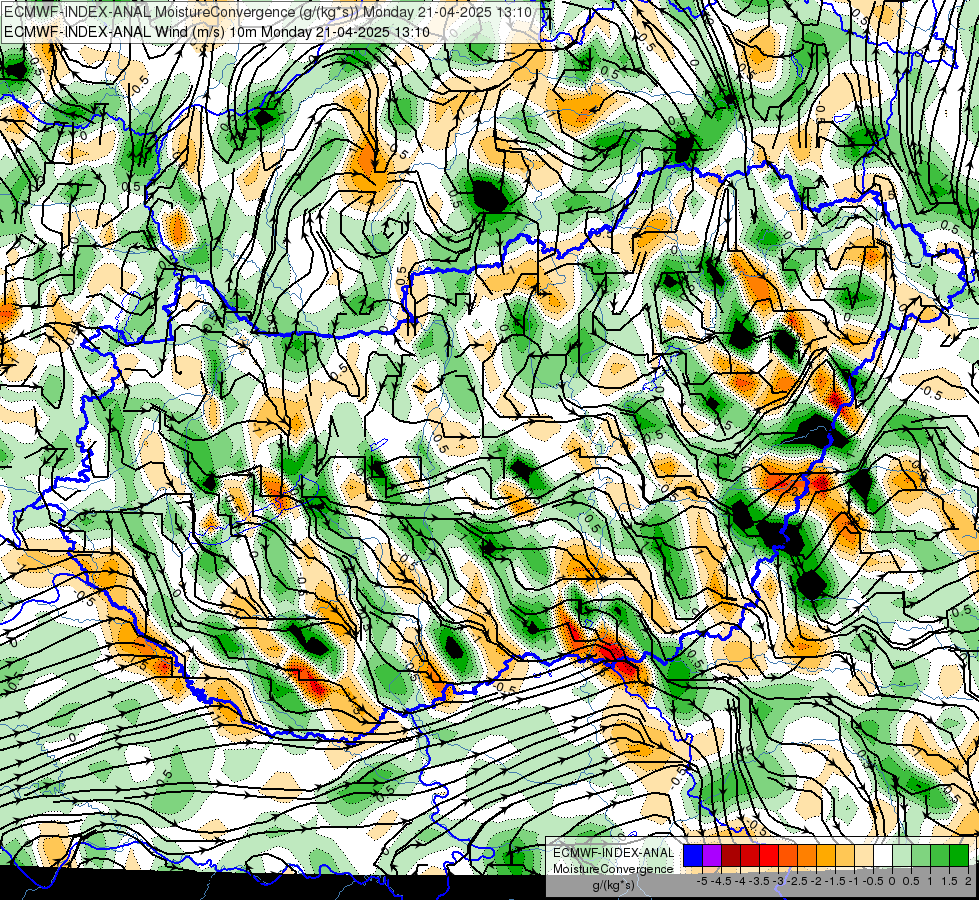Click the white legend color swatch

pos(883,855)
